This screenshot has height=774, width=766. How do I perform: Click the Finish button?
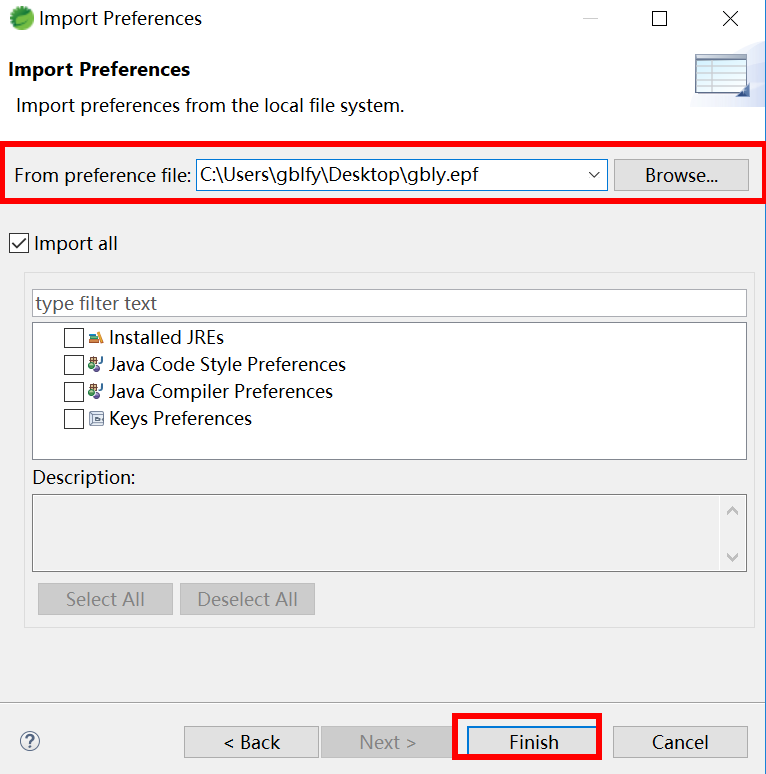point(534,742)
